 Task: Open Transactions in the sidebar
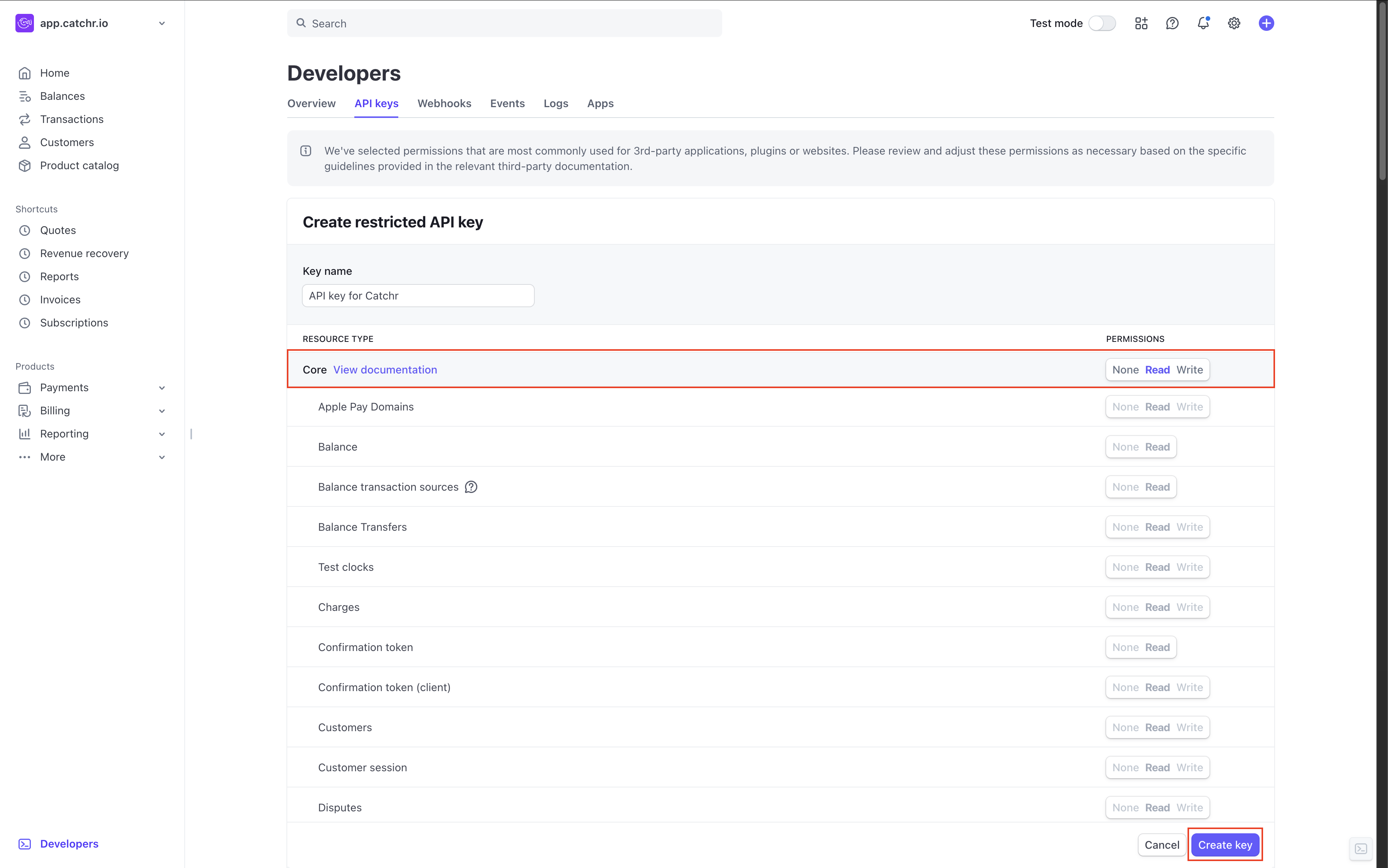click(72, 119)
